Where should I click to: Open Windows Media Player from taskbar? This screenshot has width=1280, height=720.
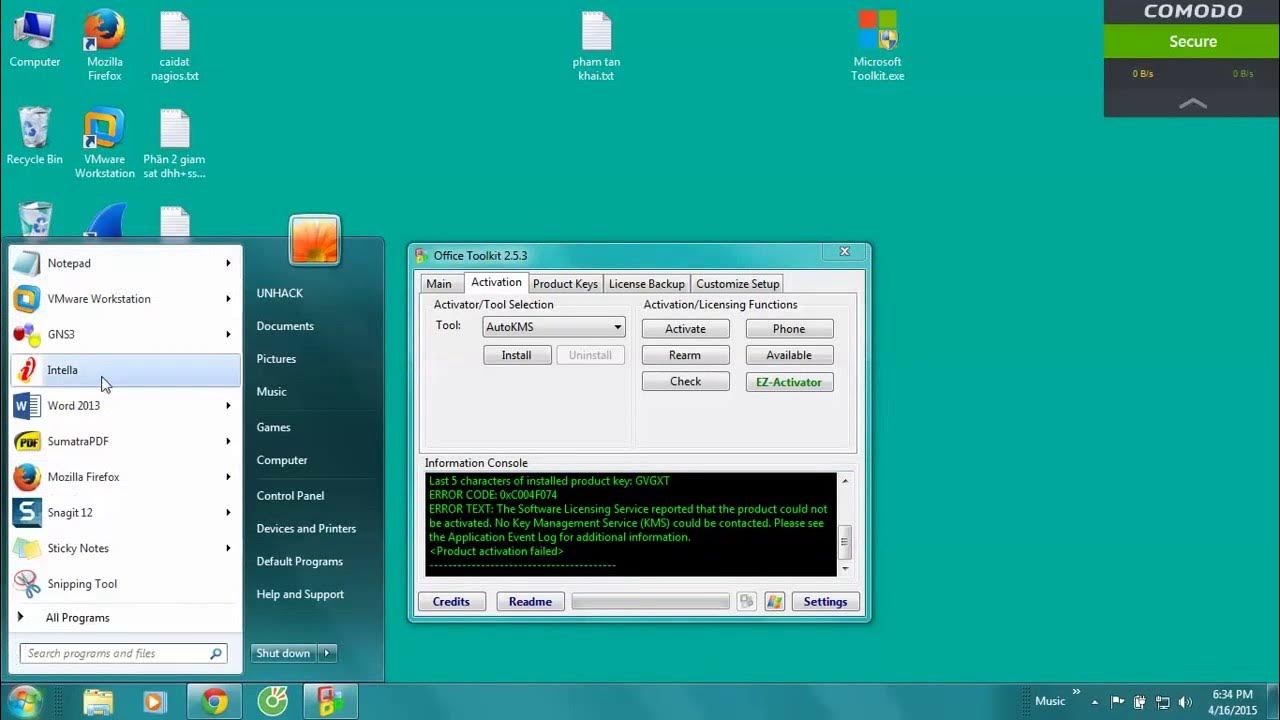point(154,702)
